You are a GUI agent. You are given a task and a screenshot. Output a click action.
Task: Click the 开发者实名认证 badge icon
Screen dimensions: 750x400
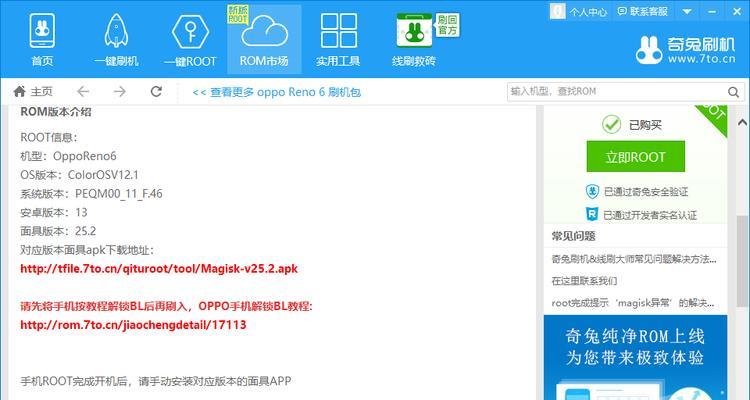(x=592, y=214)
